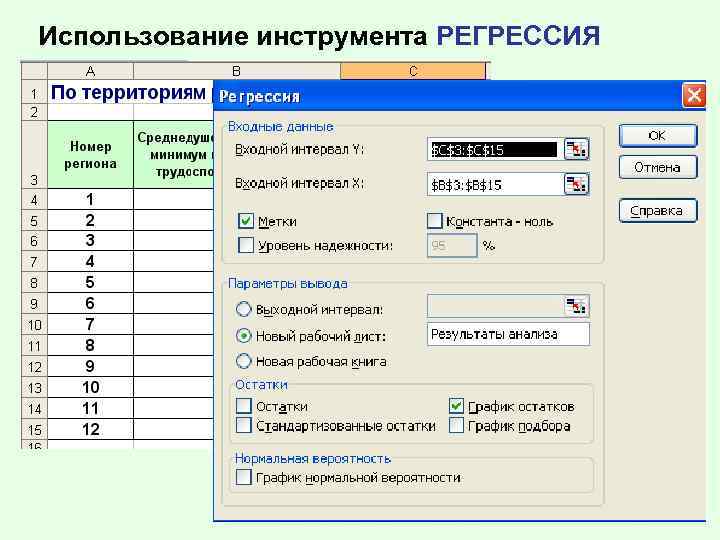720x540 pixels.
Task: Click cell with region number 8
Action: (90, 345)
